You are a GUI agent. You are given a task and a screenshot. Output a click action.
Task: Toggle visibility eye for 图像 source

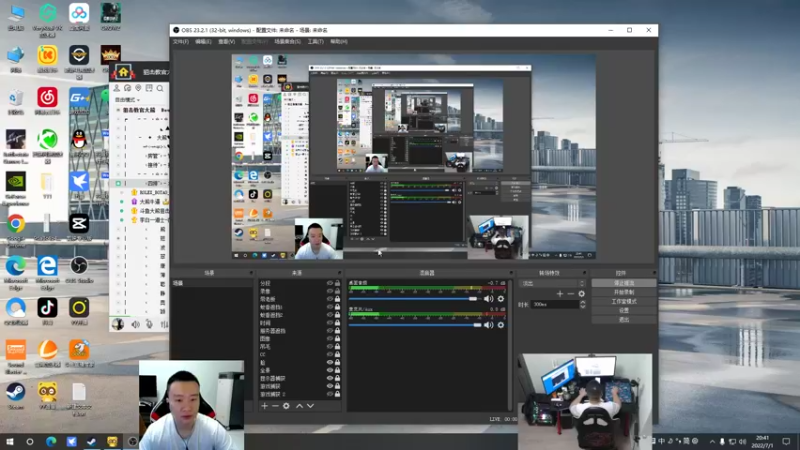[330, 339]
